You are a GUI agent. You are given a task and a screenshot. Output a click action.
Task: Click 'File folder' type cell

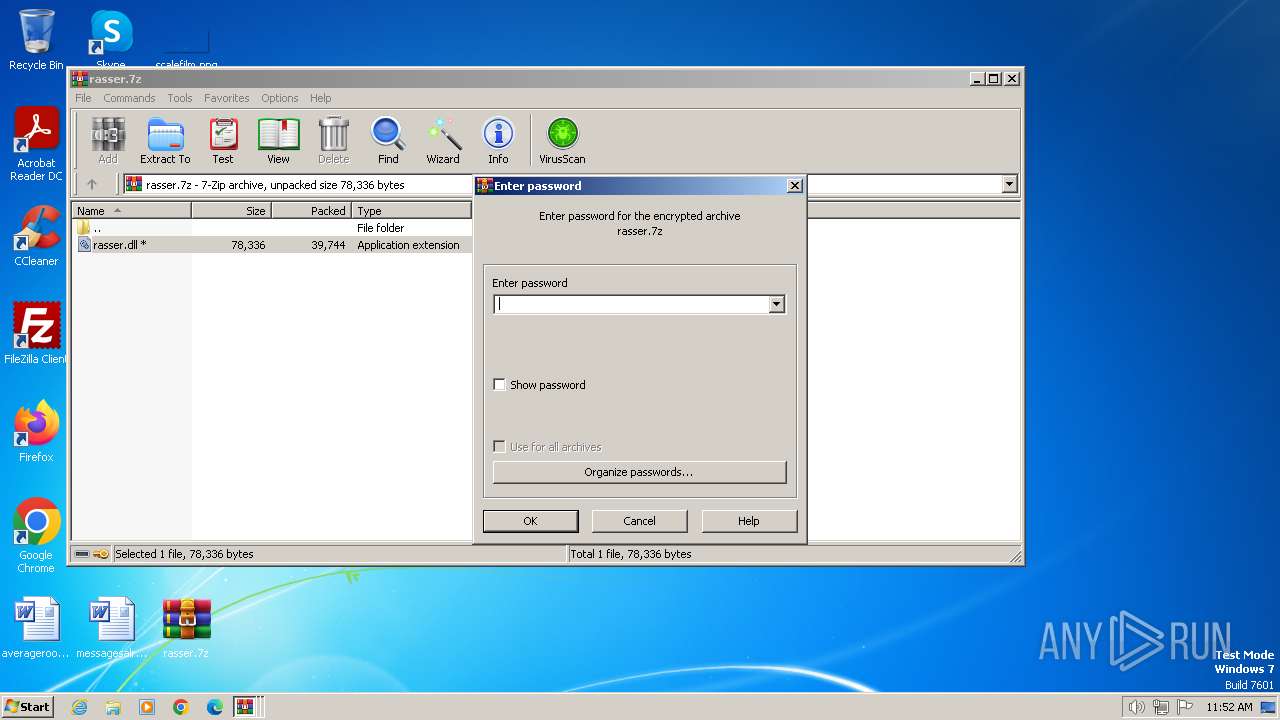(x=381, y=228)
